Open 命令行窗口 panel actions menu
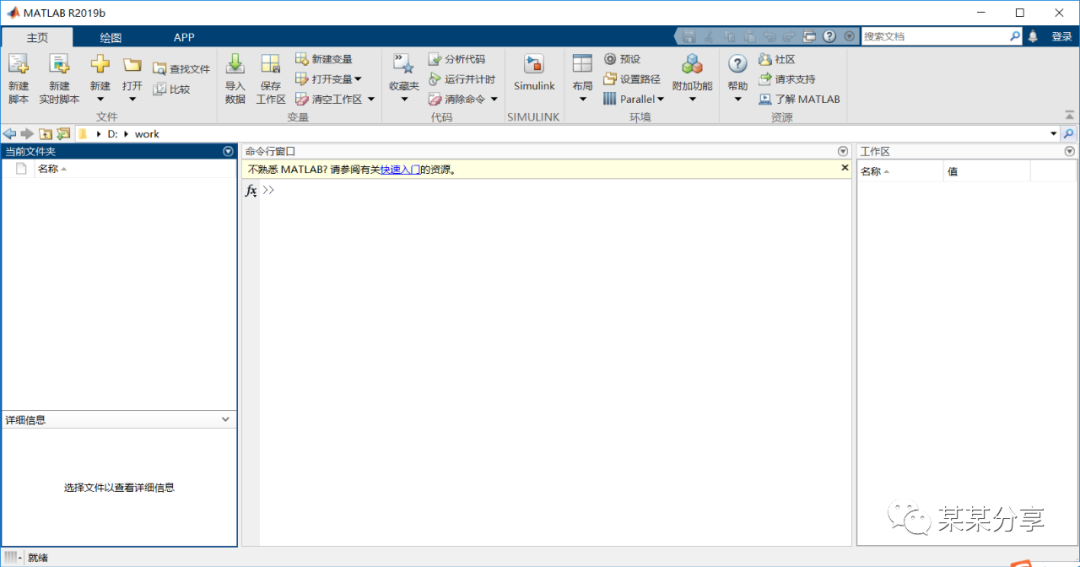 (842, 151)
